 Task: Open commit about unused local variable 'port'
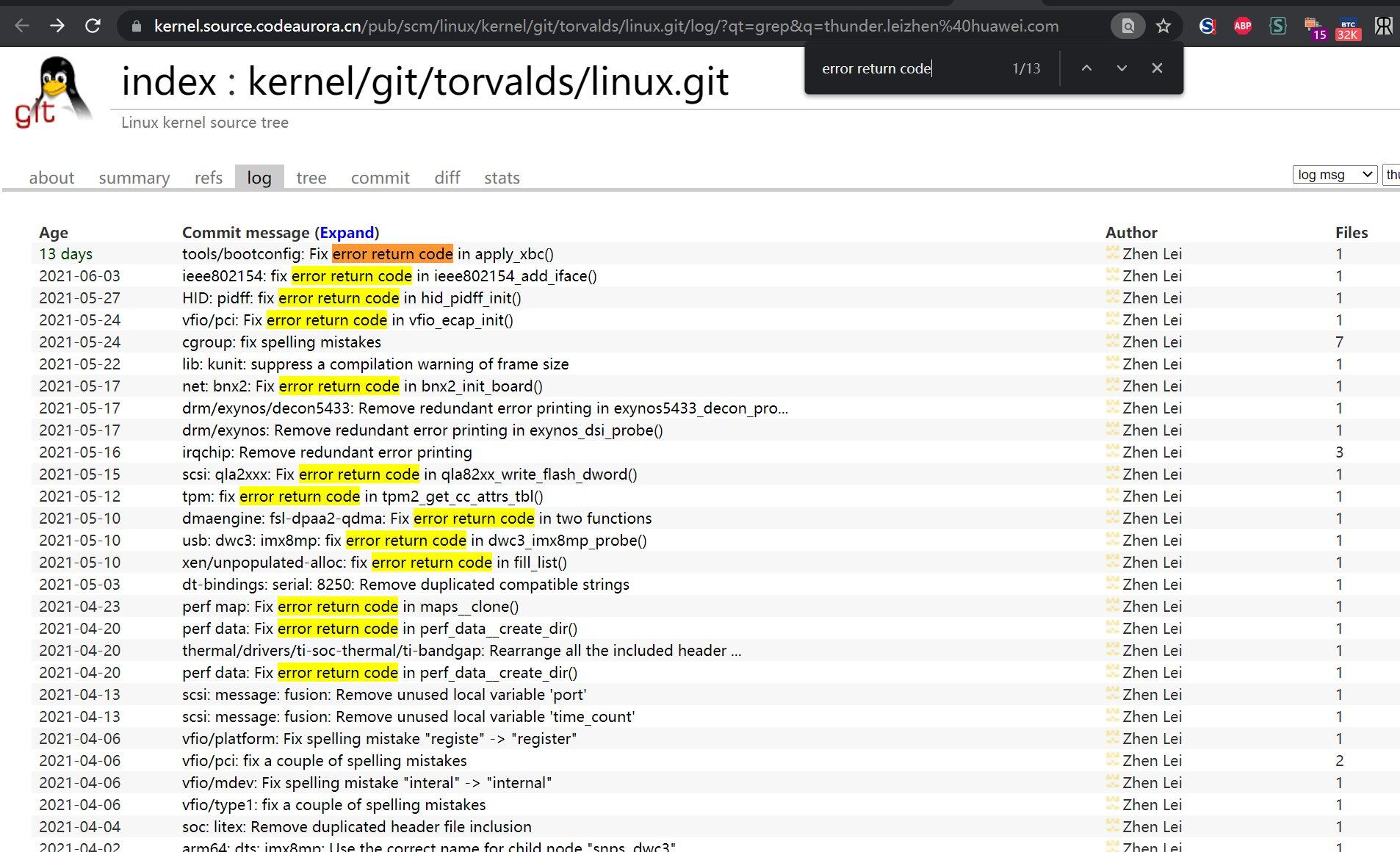tap(384, 695)
